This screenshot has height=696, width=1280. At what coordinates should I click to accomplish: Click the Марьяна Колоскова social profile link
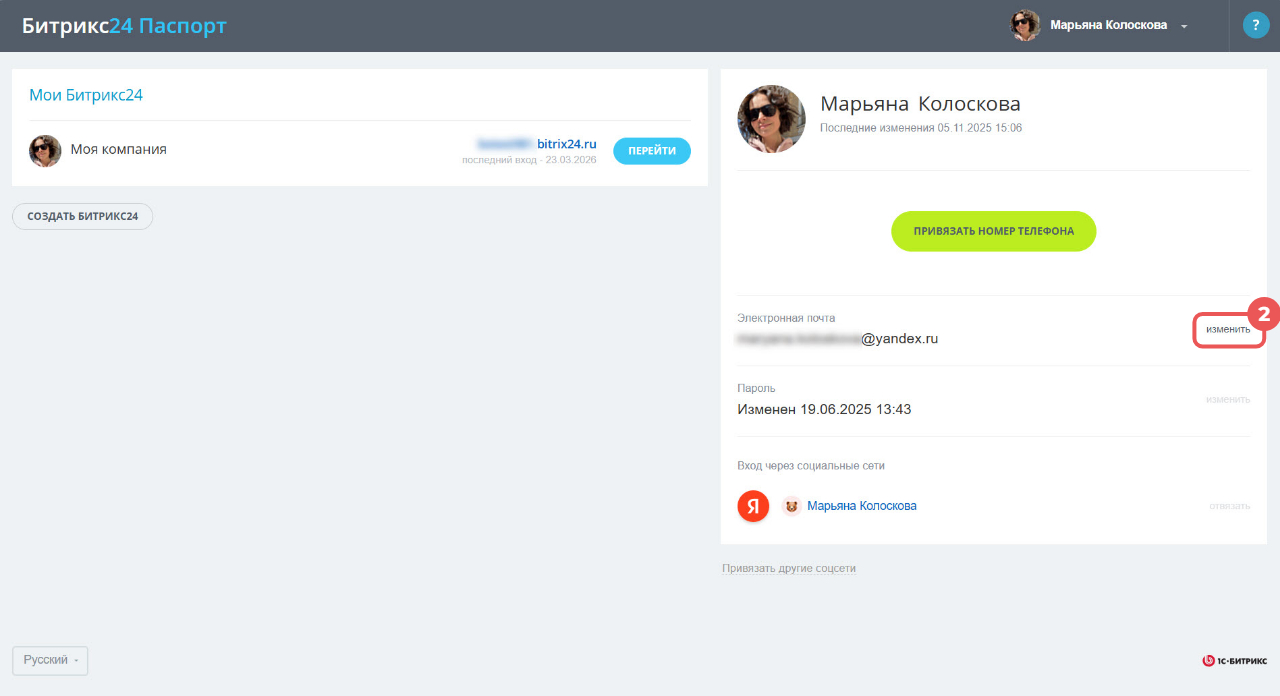coord(862,506)
